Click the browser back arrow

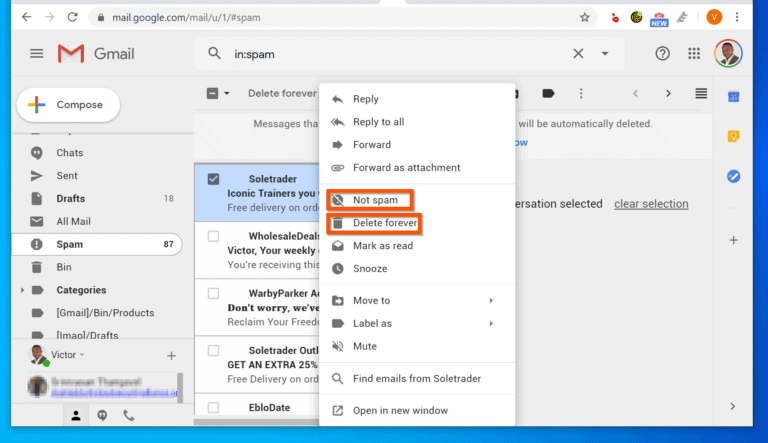click(26, 17)
